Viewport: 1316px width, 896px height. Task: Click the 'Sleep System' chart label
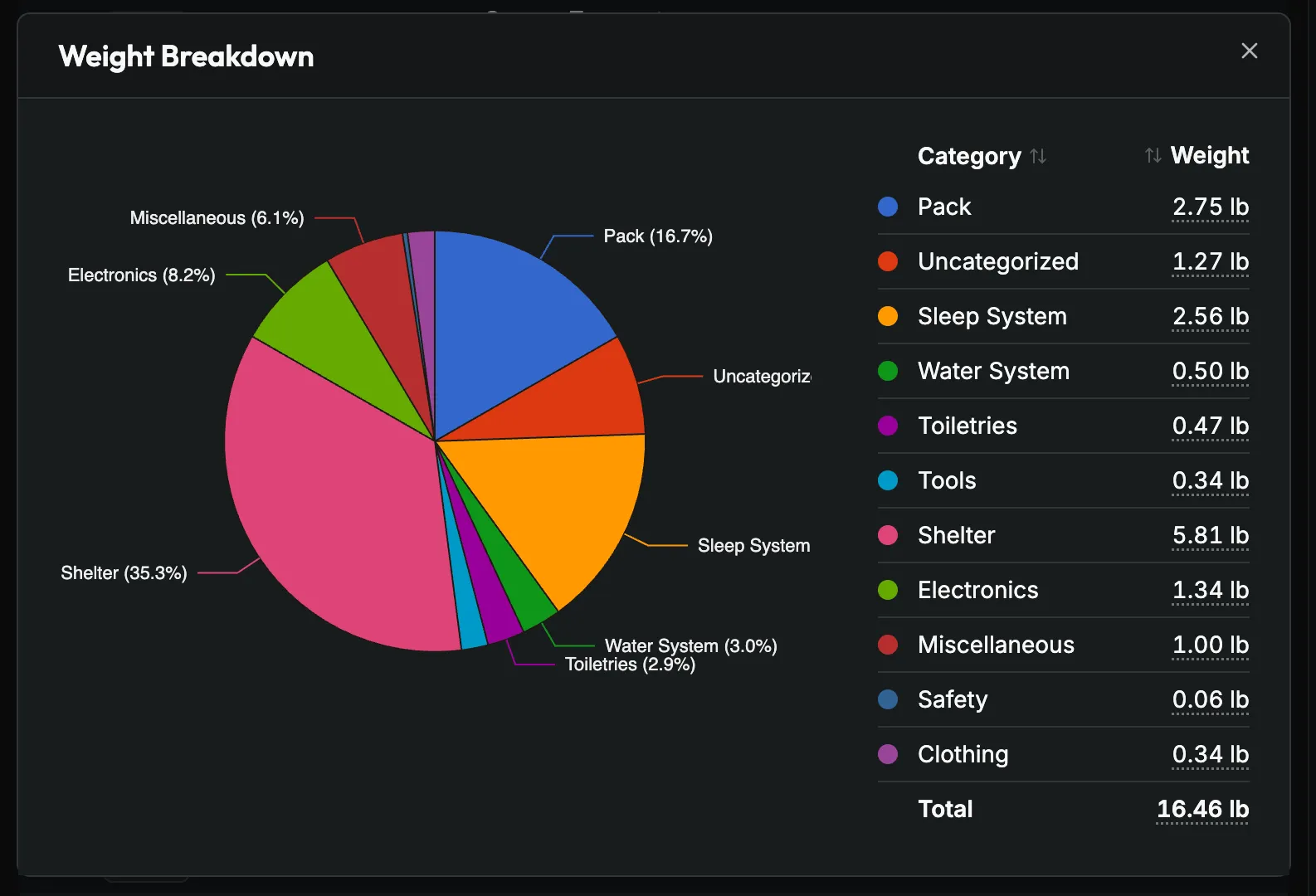click(x=754, y=546)
